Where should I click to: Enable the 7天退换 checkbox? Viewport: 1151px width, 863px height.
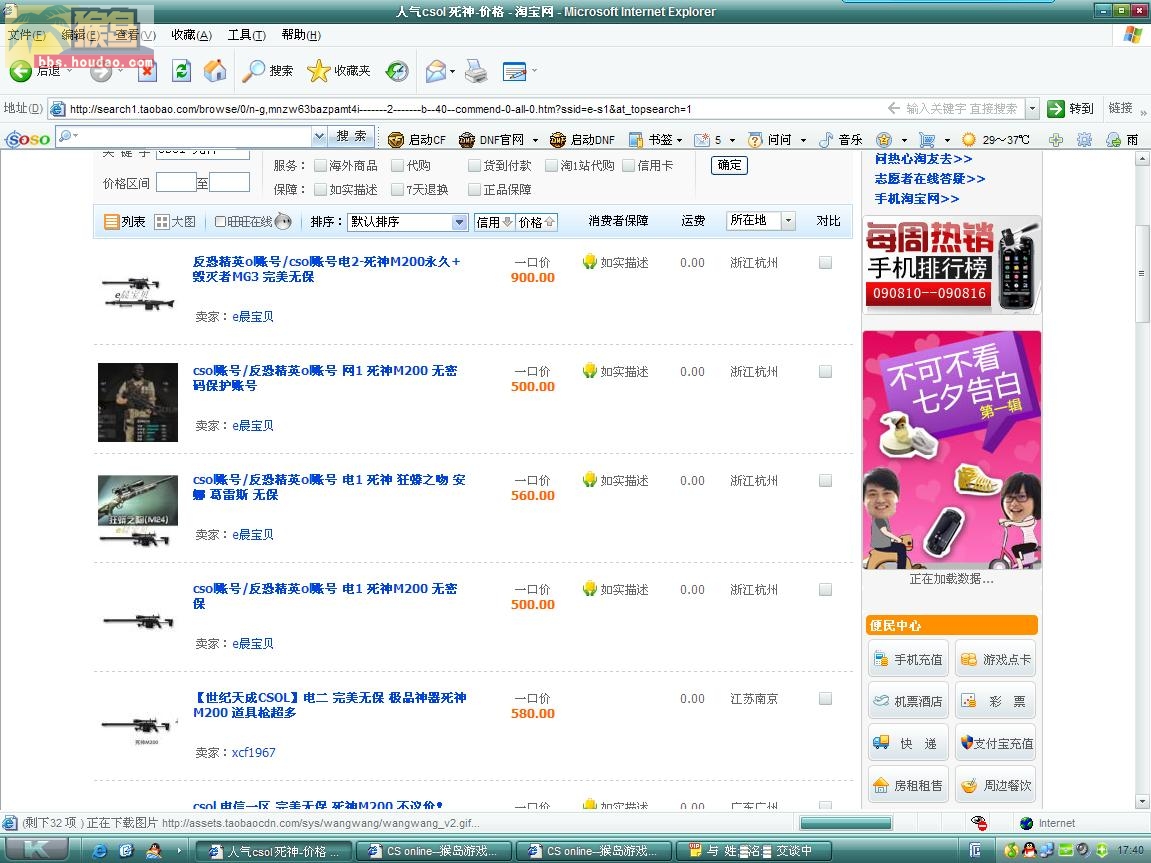click(x=398, y=189)
